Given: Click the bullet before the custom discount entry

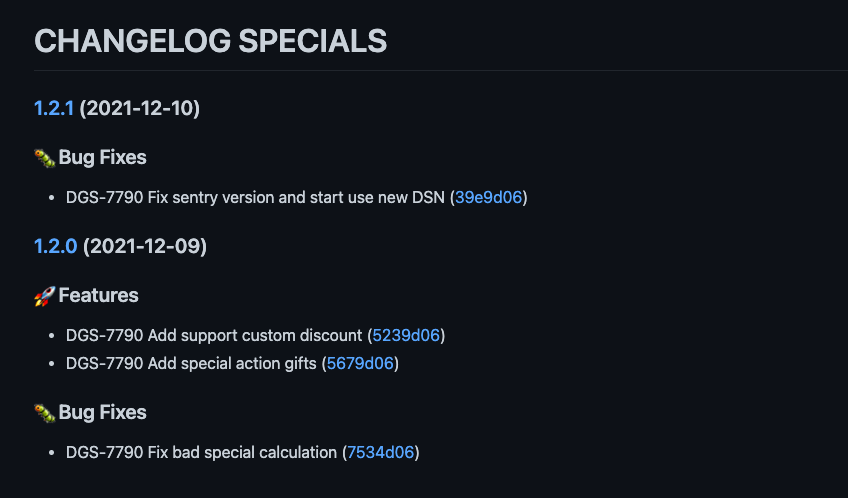Looking at the screenshot, I should pos(51,336).
